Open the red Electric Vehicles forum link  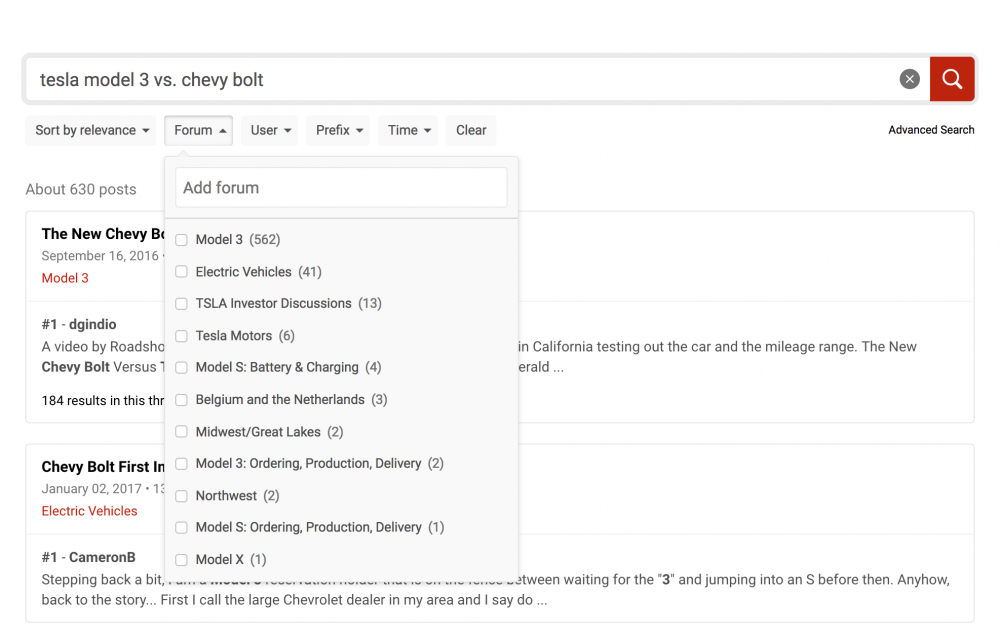[x=89, y=511]
